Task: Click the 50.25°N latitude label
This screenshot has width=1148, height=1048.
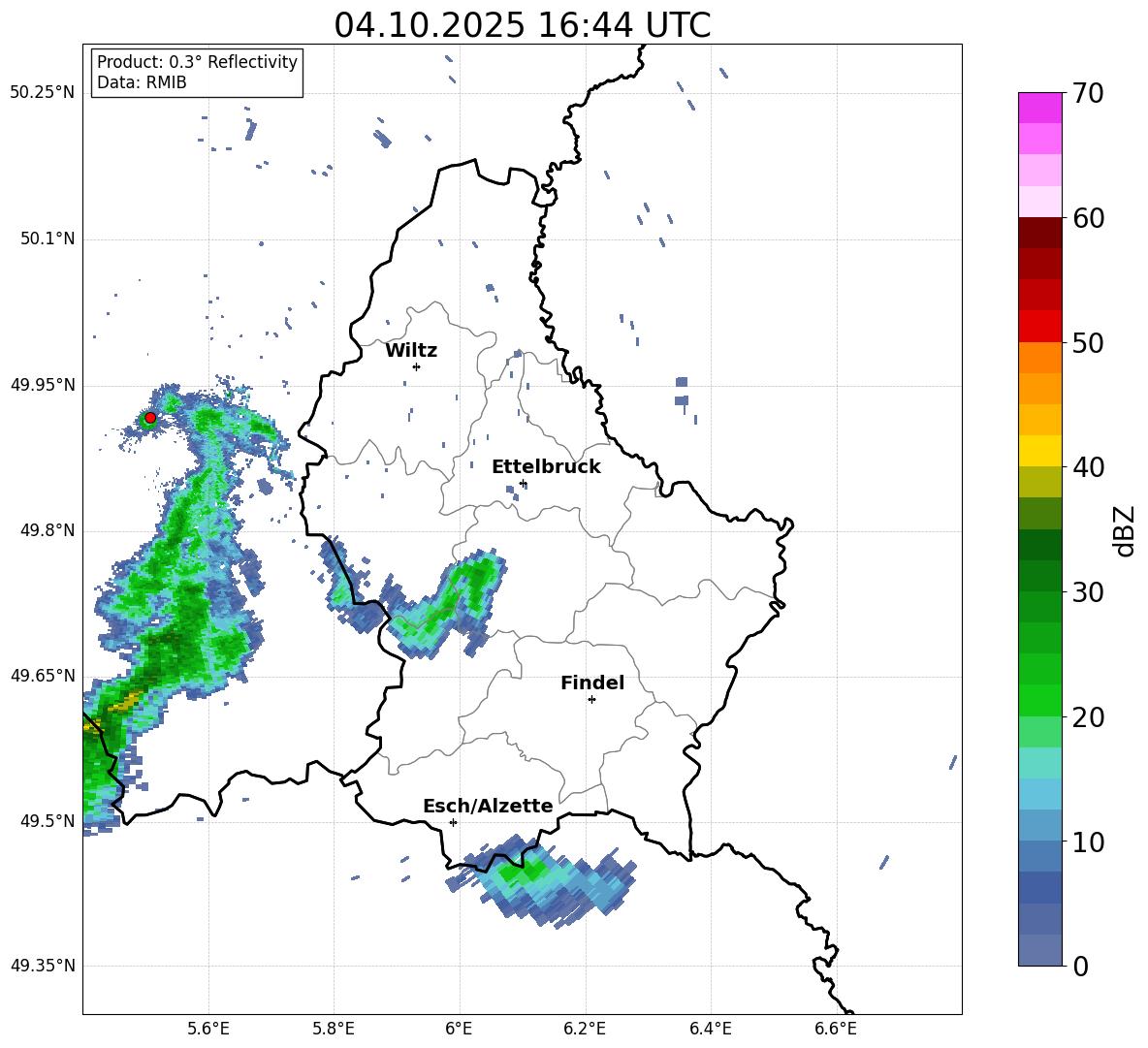Action: 43,93
